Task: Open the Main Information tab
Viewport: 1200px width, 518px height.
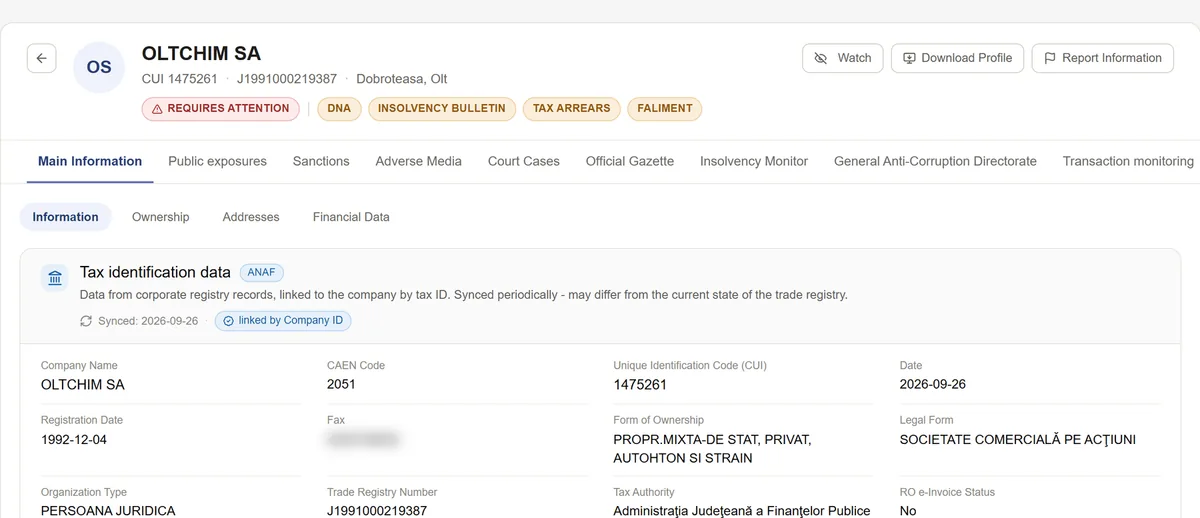Action: [90, 161]
